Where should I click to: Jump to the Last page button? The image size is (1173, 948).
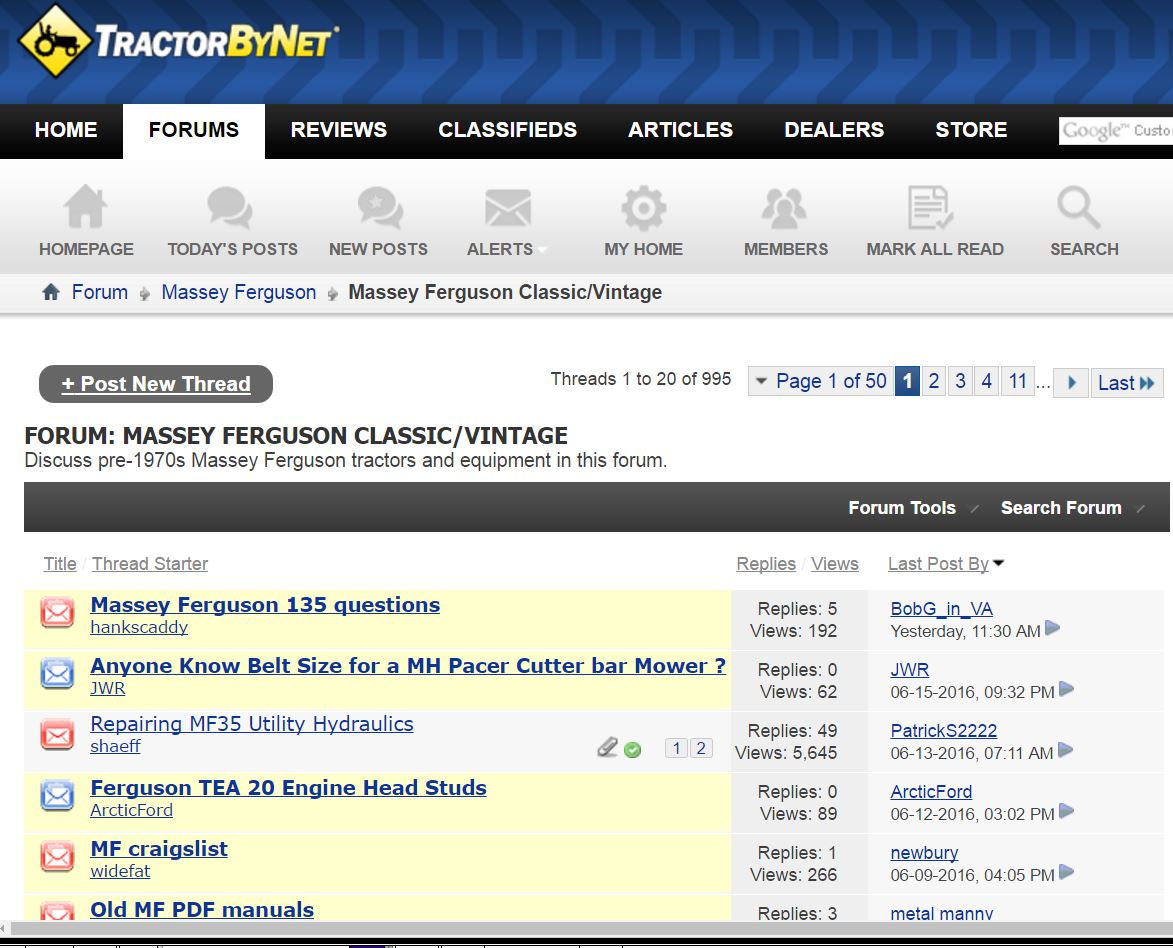pos(1127,382)
